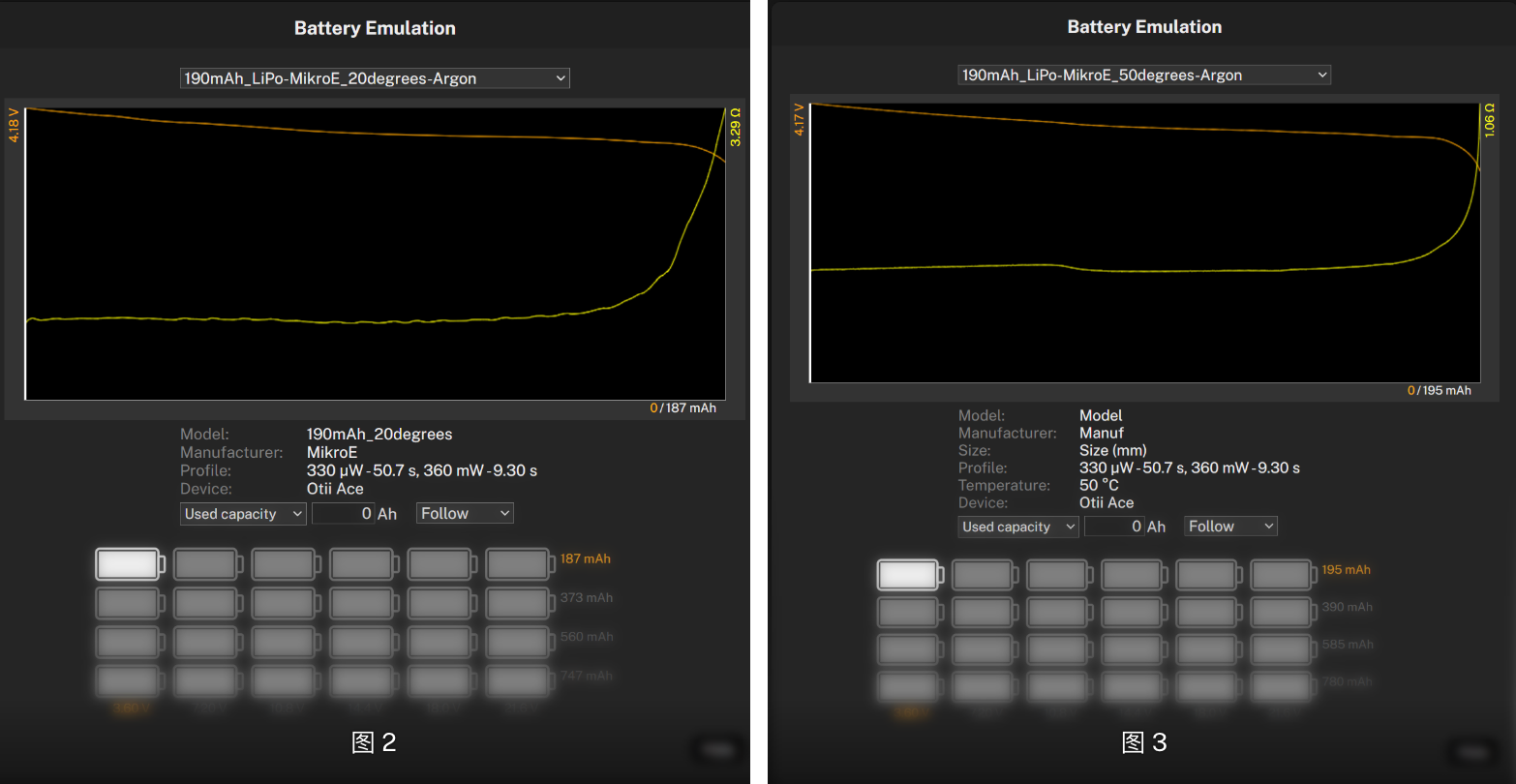Image resolution: width=1516 pixels, height=784 pixels.
Task: Click the 373 mAh row label
Action: [x=587, y=598]
